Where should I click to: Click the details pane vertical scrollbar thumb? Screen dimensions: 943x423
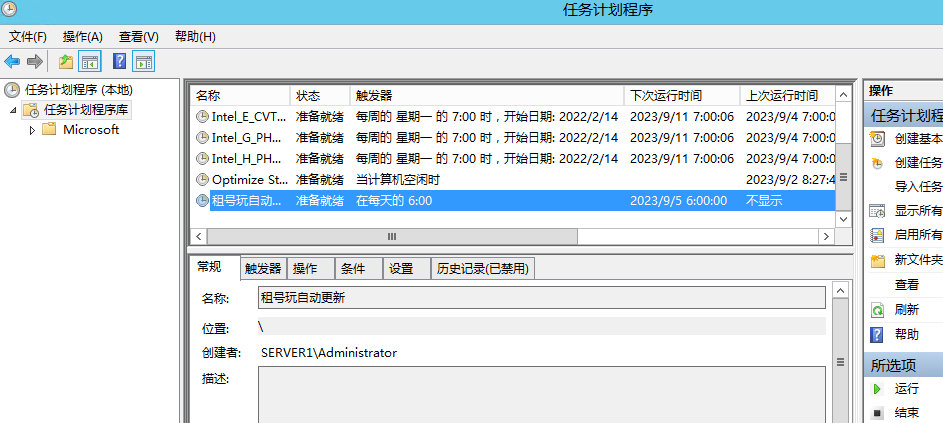[x=841, y=362]
